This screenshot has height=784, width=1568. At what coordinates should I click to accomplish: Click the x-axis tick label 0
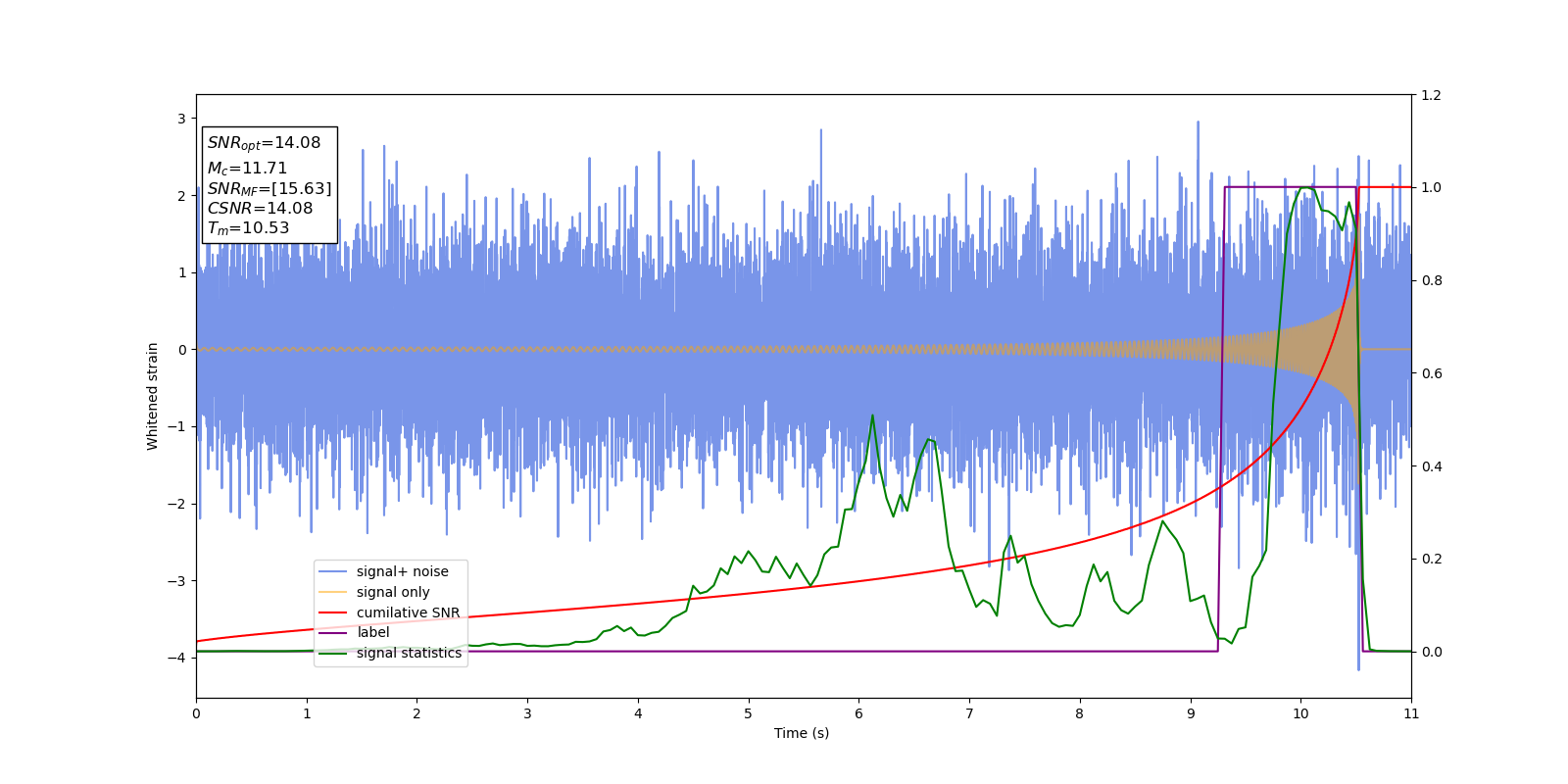point(196,713)
